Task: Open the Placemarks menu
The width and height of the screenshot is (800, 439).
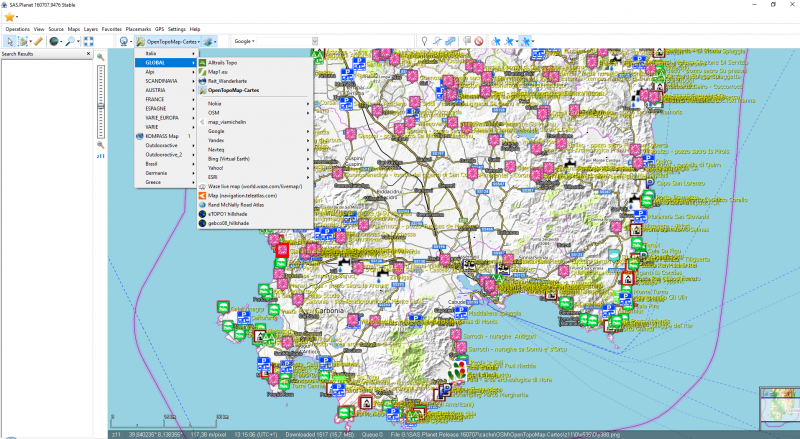Action: pos(137,29)
